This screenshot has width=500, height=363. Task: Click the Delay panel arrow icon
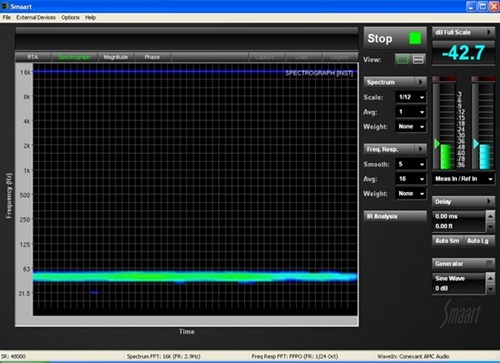pyautogui.click(x=489, y=201)
